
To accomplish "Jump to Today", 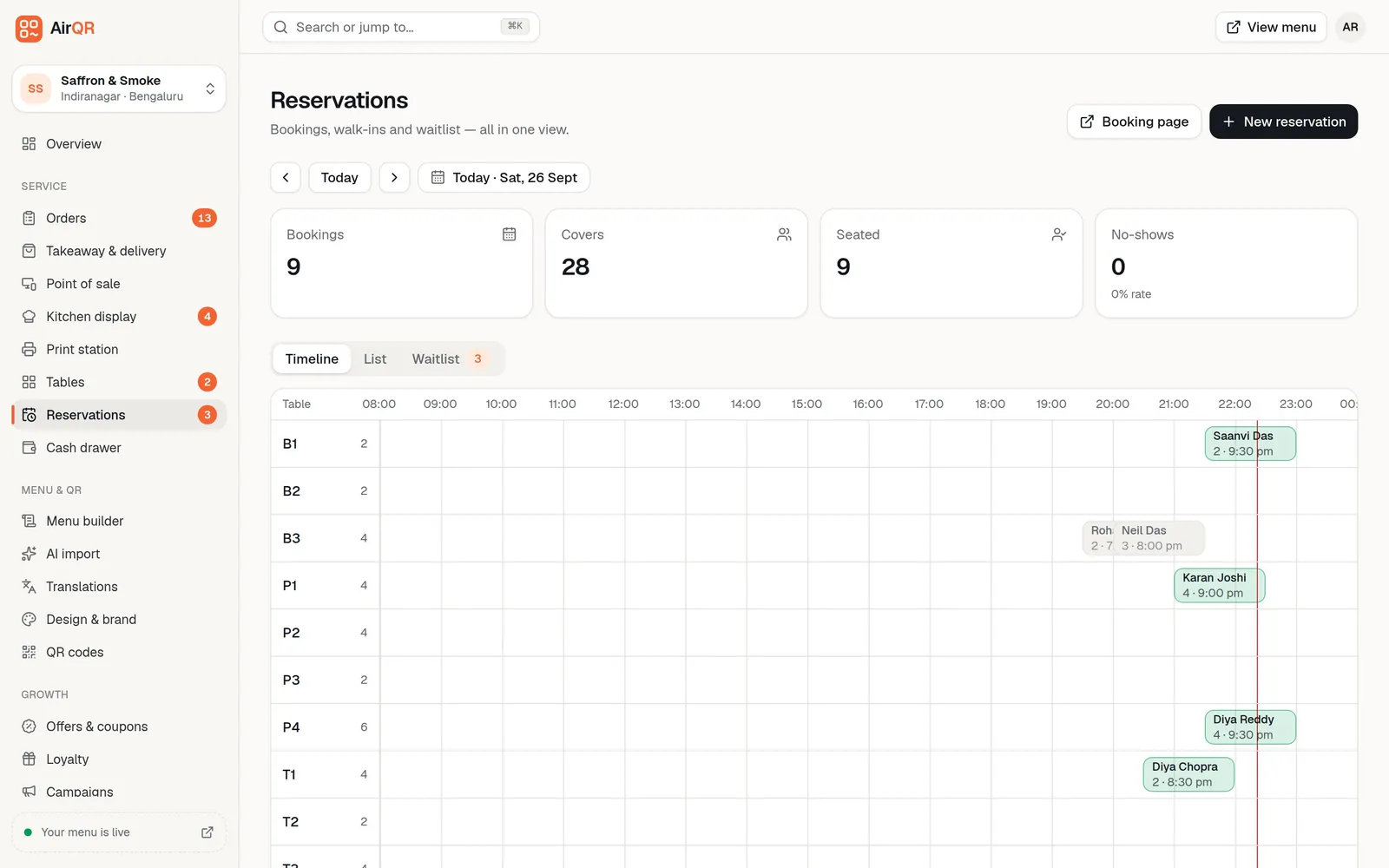I will click(339, 178).
